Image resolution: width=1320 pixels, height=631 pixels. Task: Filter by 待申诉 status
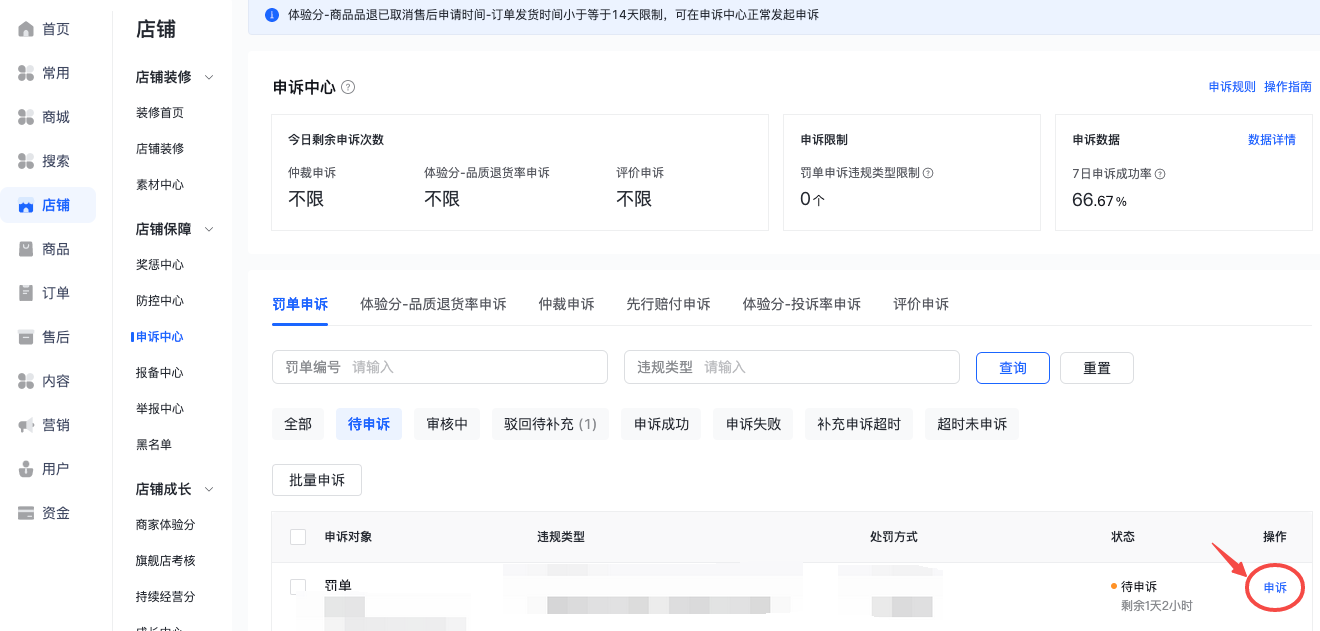click(x=368, y=424)
